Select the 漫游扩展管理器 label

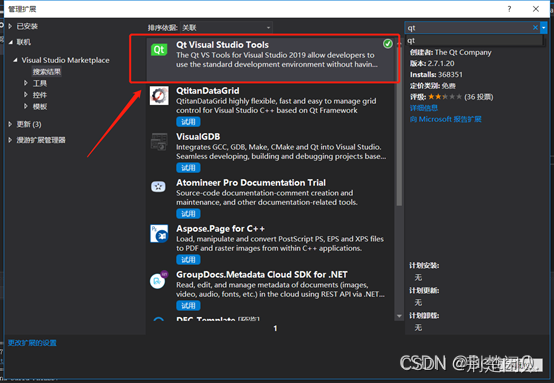41,140
